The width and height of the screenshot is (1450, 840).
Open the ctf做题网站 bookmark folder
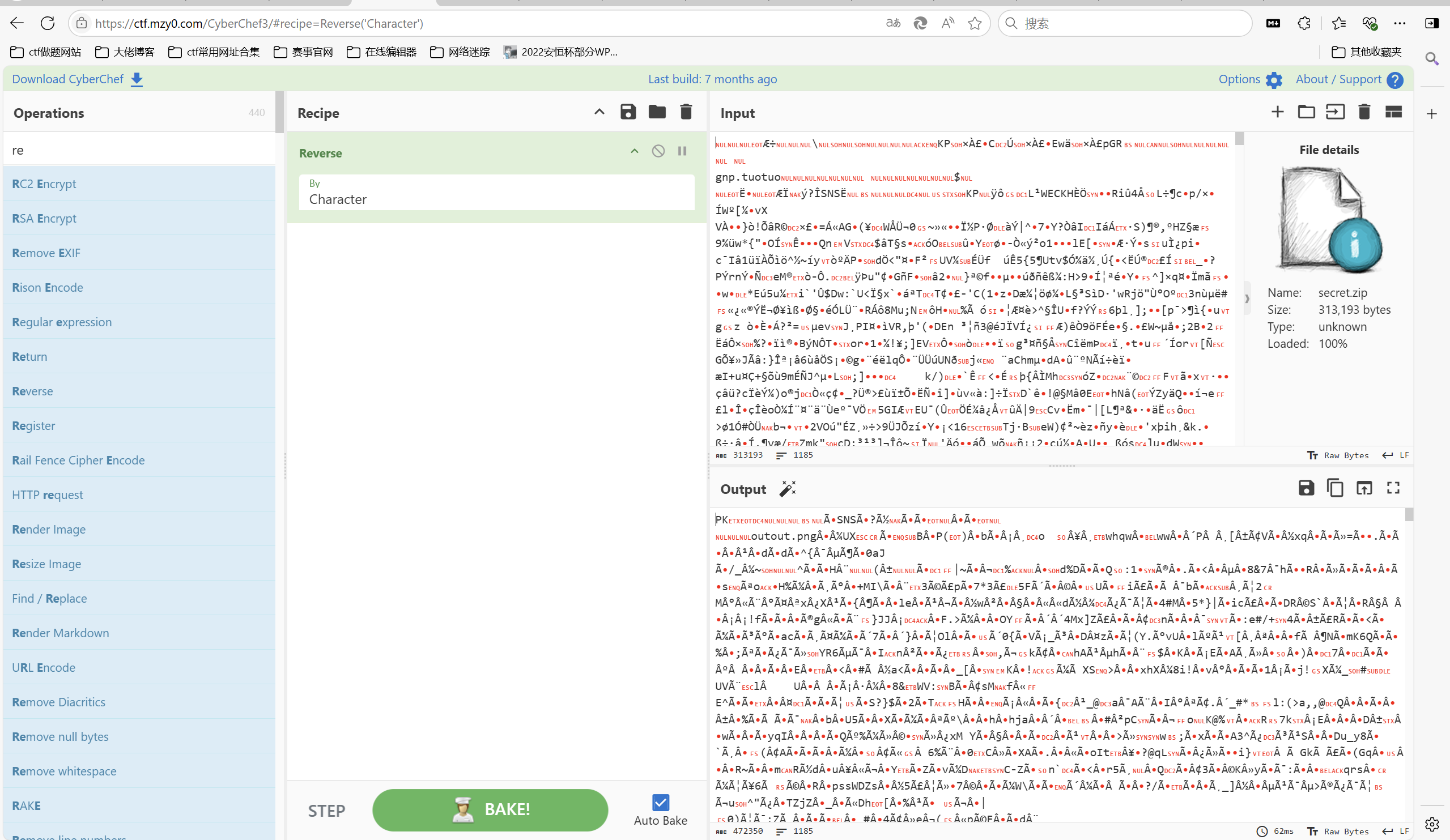[x=45, y=52]
